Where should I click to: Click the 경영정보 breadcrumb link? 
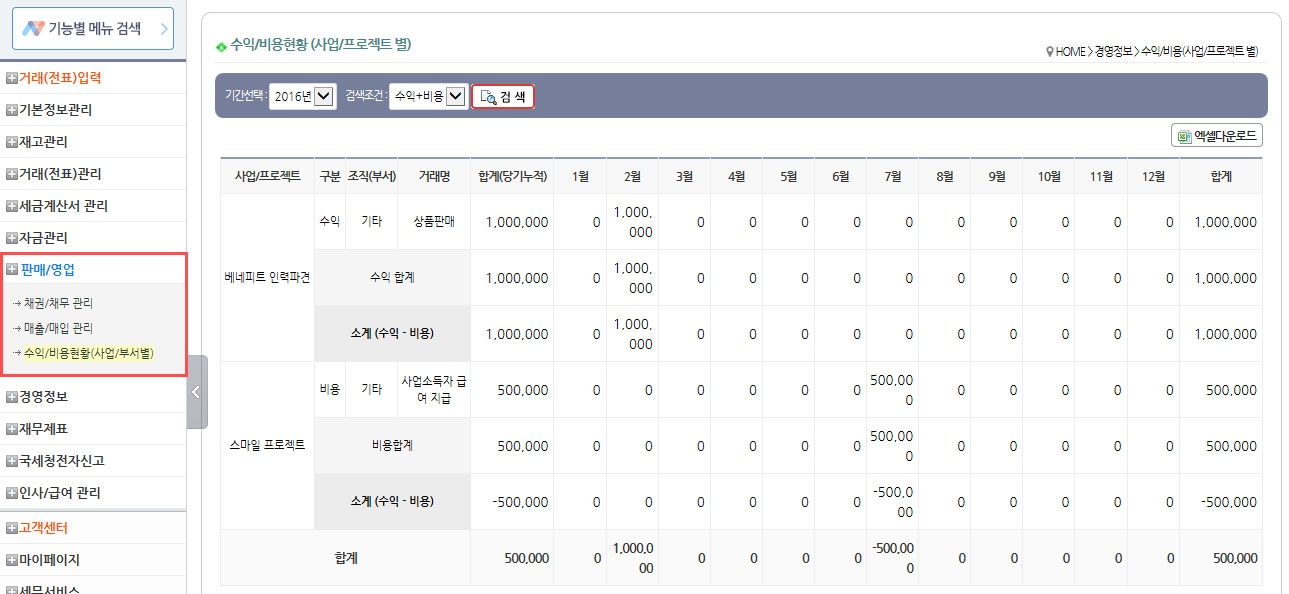tap(1114, 51)
